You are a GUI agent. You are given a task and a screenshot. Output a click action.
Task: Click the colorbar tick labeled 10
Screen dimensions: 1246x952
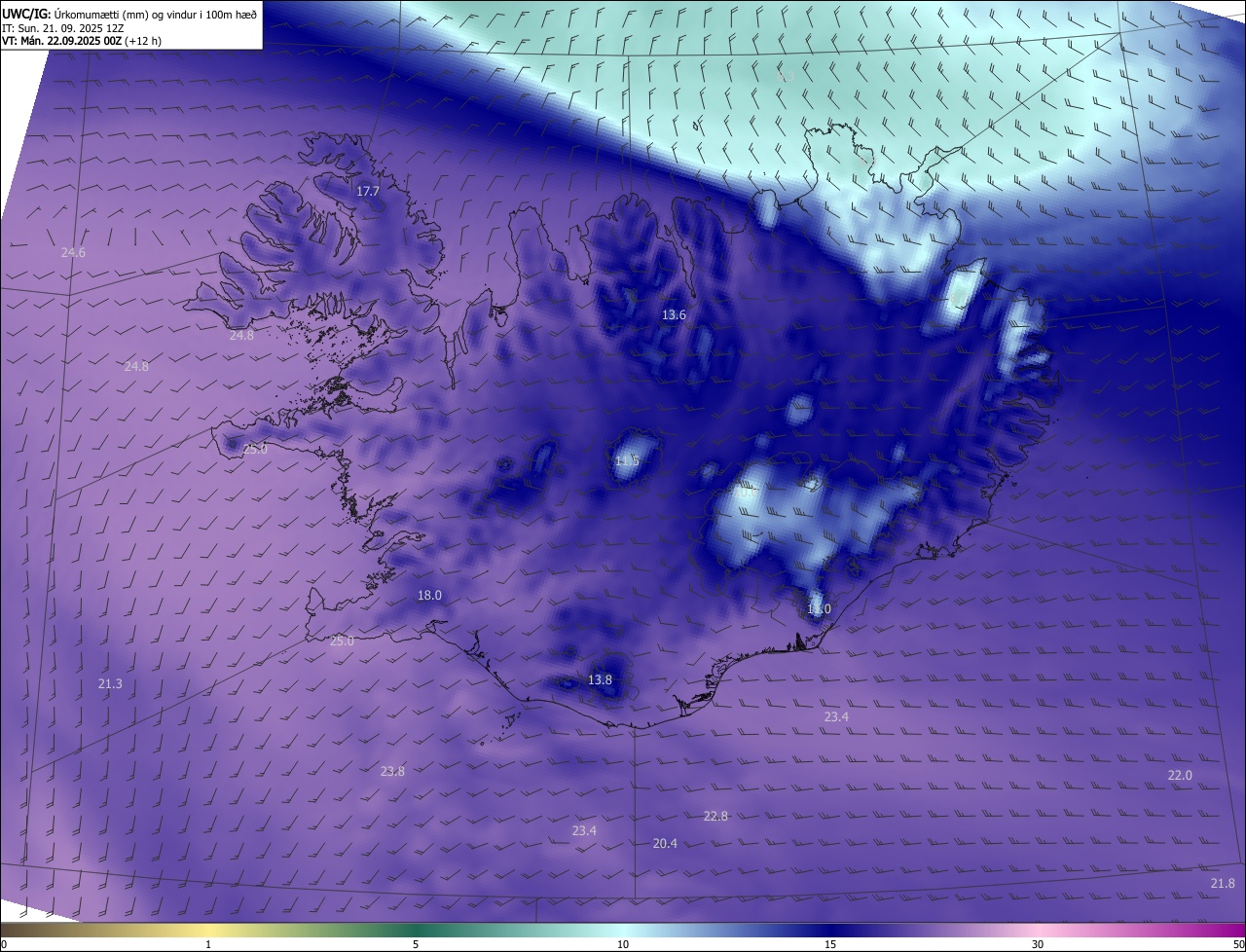[x=623, y=944]
